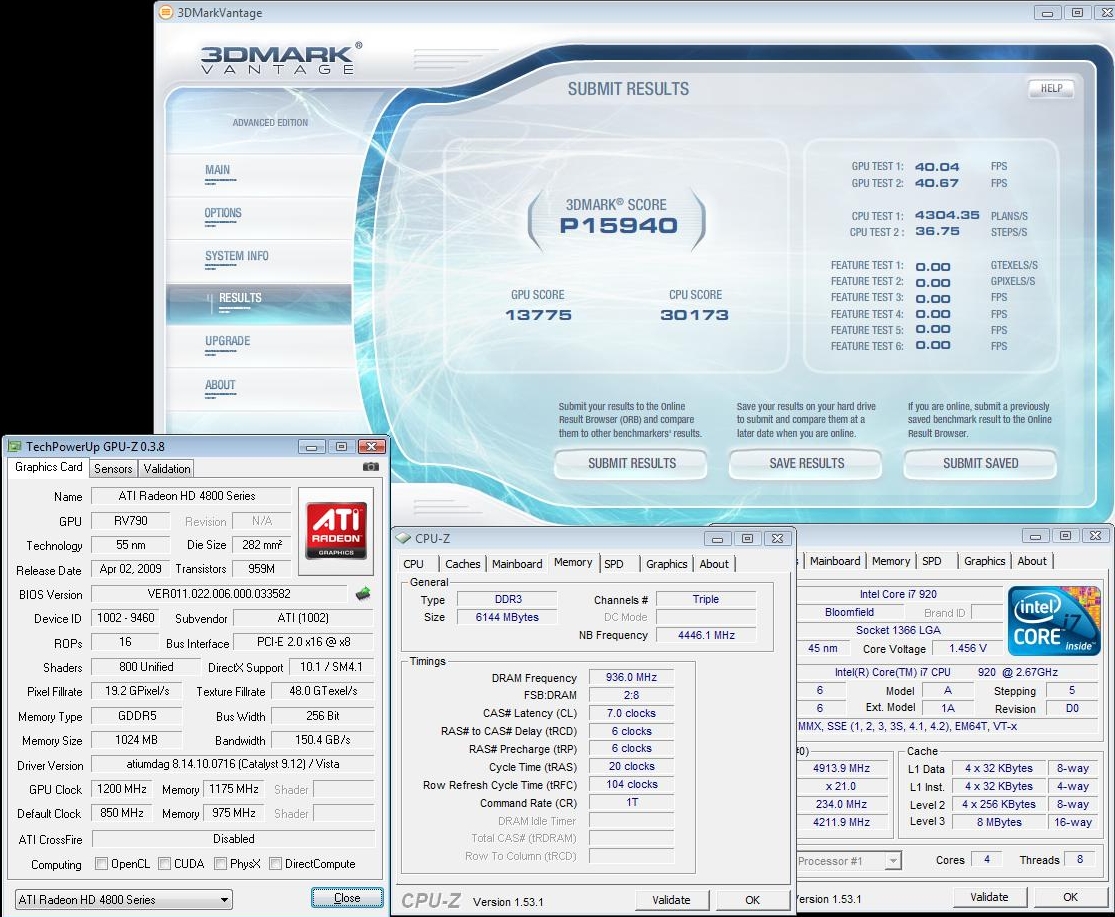Click the CPU-Z Memory window title icon
The image size is (1115, 917).
tap(404, 538)
